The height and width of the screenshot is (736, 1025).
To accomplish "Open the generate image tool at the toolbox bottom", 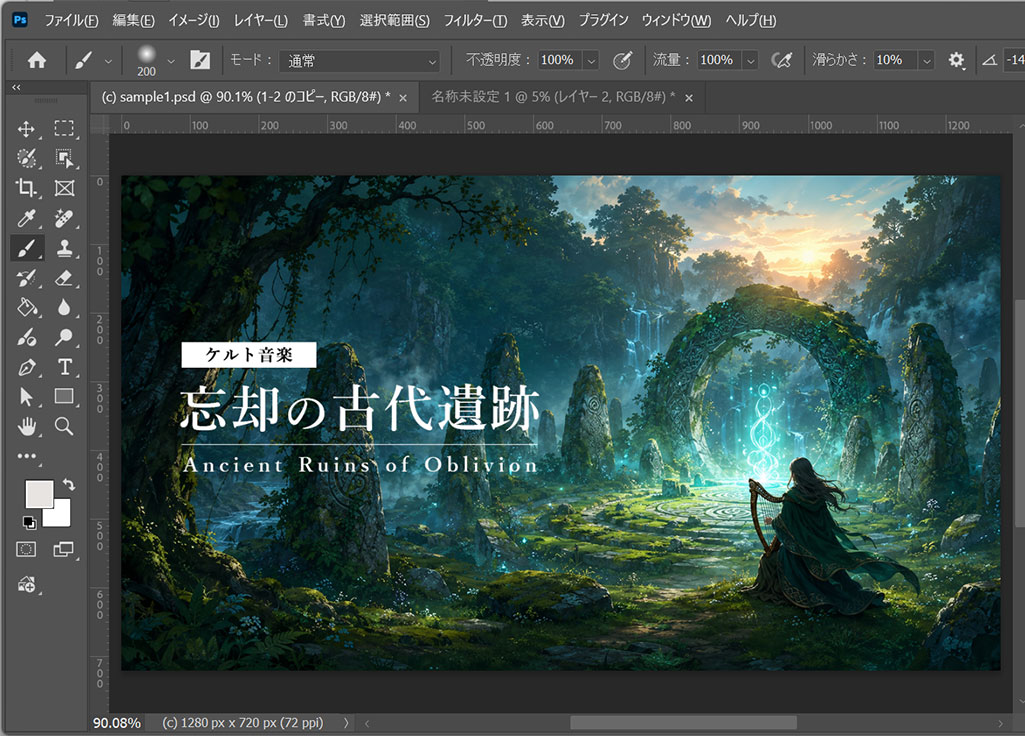I will [x=26, y=584].
